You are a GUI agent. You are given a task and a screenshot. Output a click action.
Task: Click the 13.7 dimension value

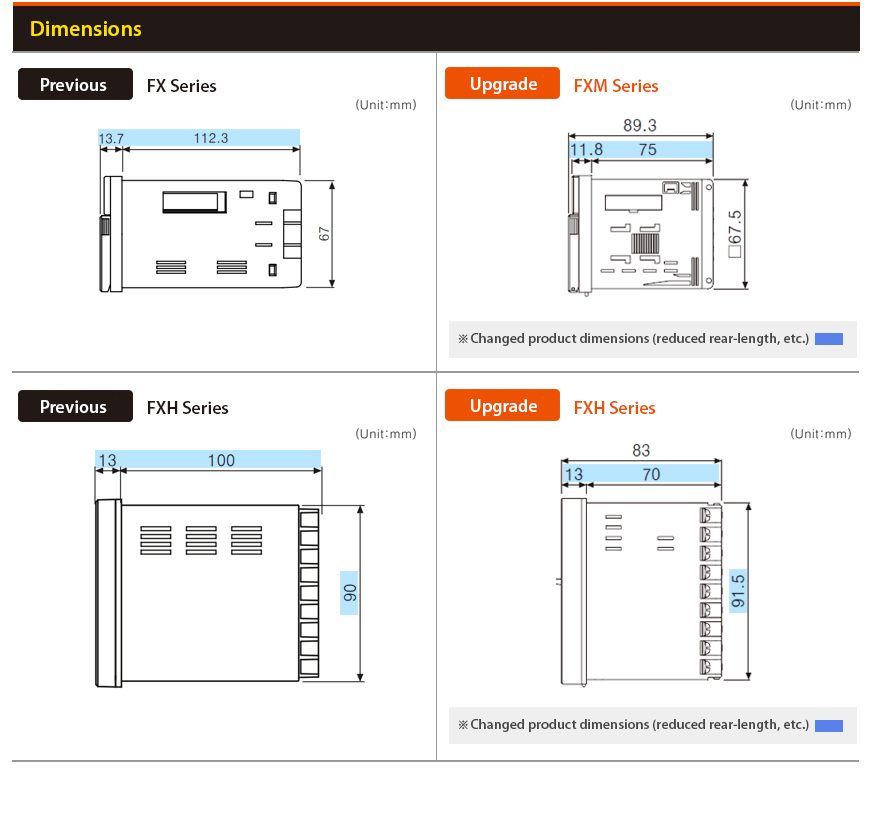click(x=111, y=138)
